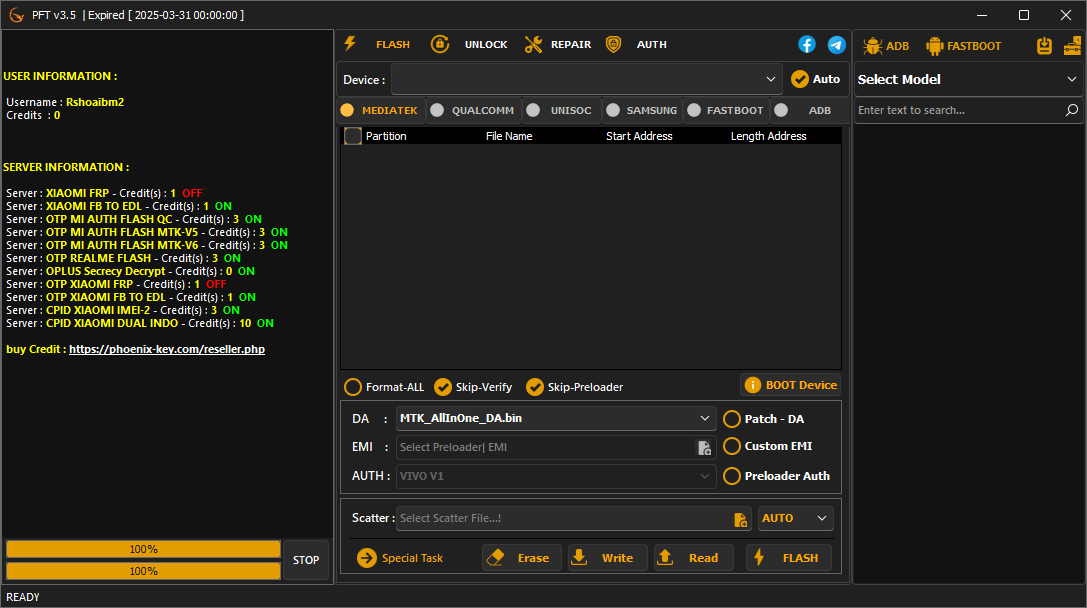Enable Preloader Auth mode
The width and height of the screenshot is (1087, 608).
731,476
